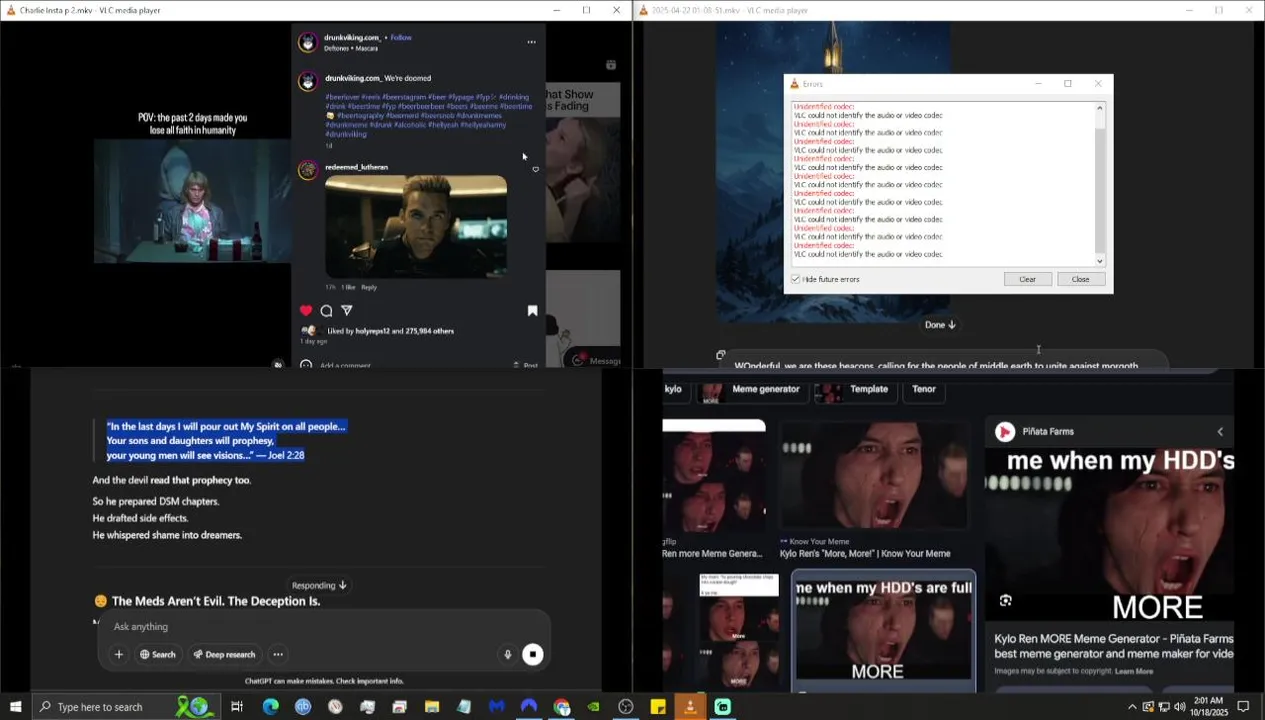This screenshot has height=720, width=1265.
Task: Open comments via speech bubble icon
Action: tap(326, 311)
